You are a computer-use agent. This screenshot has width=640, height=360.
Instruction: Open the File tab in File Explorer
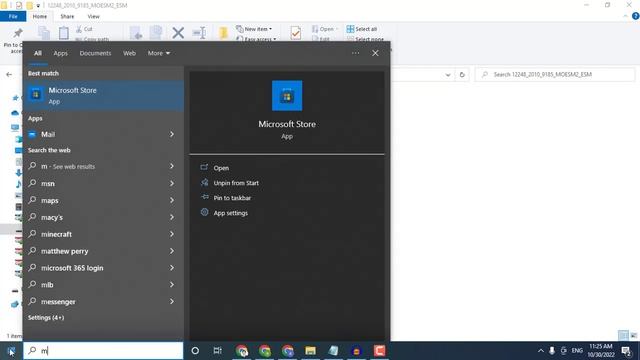click(x=13, y=16)
